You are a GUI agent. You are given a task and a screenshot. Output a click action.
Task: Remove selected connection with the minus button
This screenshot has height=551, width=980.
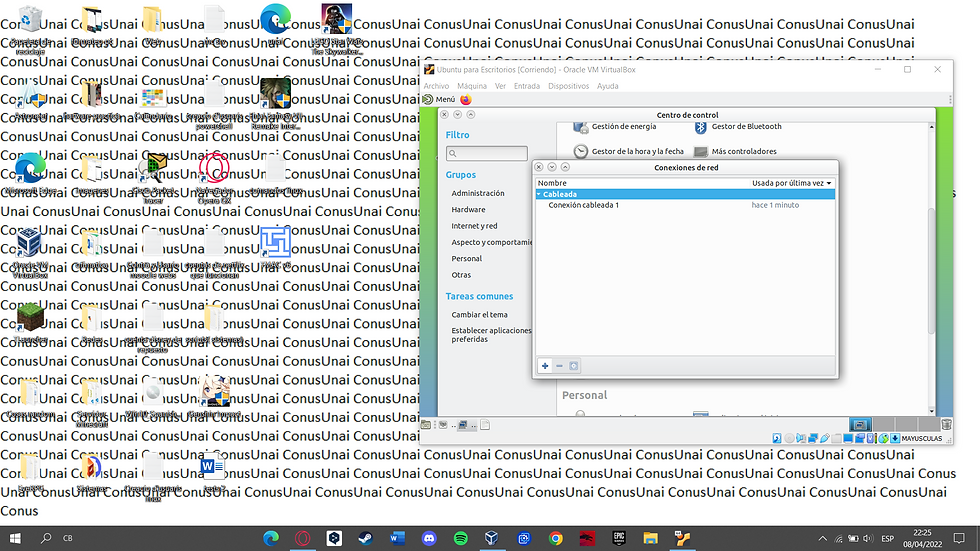pyautogui.click(x=559, y=366)
